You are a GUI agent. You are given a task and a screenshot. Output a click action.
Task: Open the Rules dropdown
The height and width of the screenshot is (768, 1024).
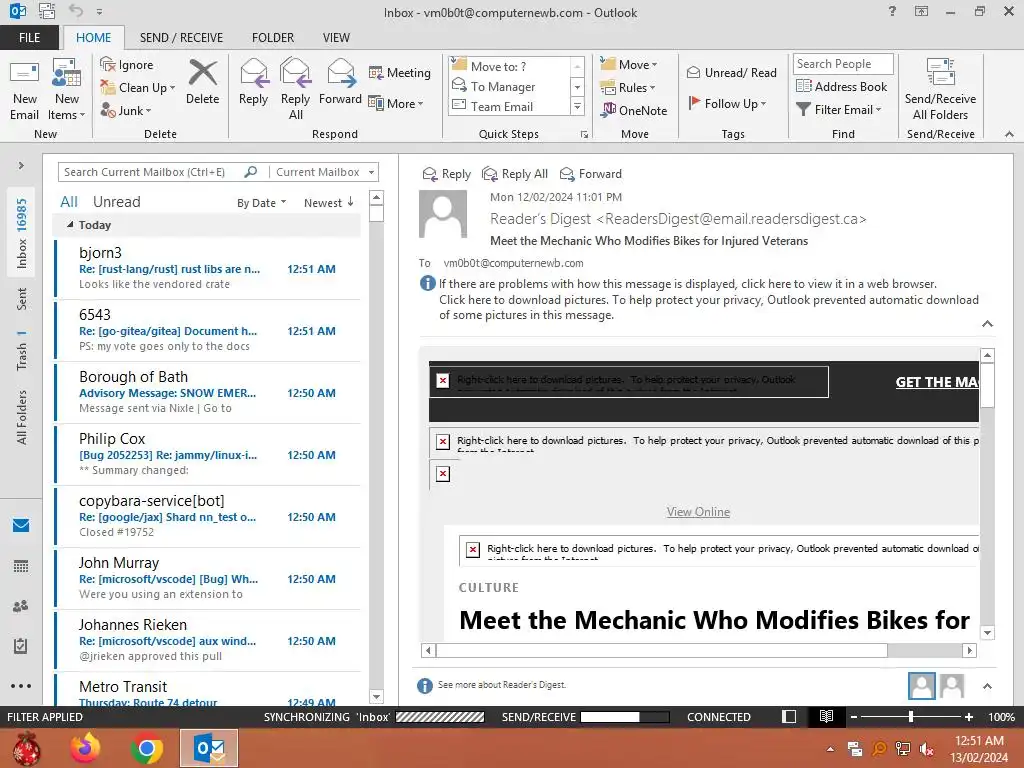coord(628,88)
